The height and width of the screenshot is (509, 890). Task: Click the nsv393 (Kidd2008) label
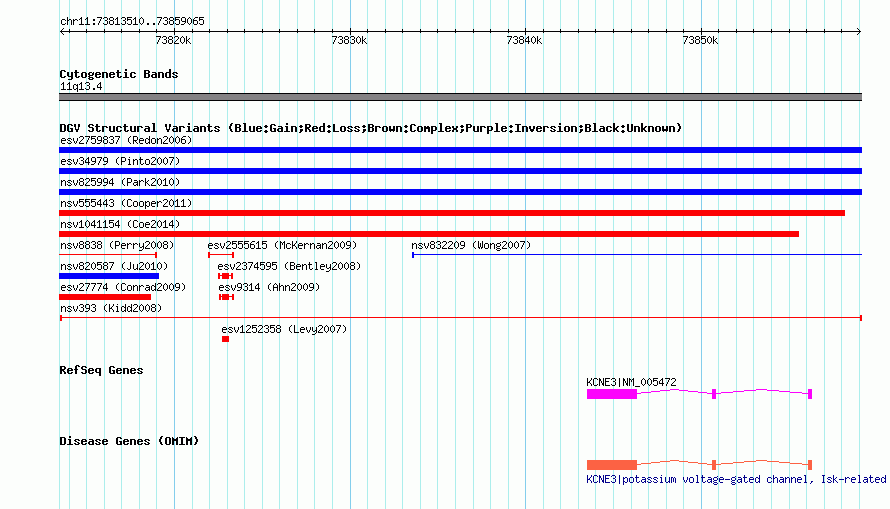coord(111,308)
